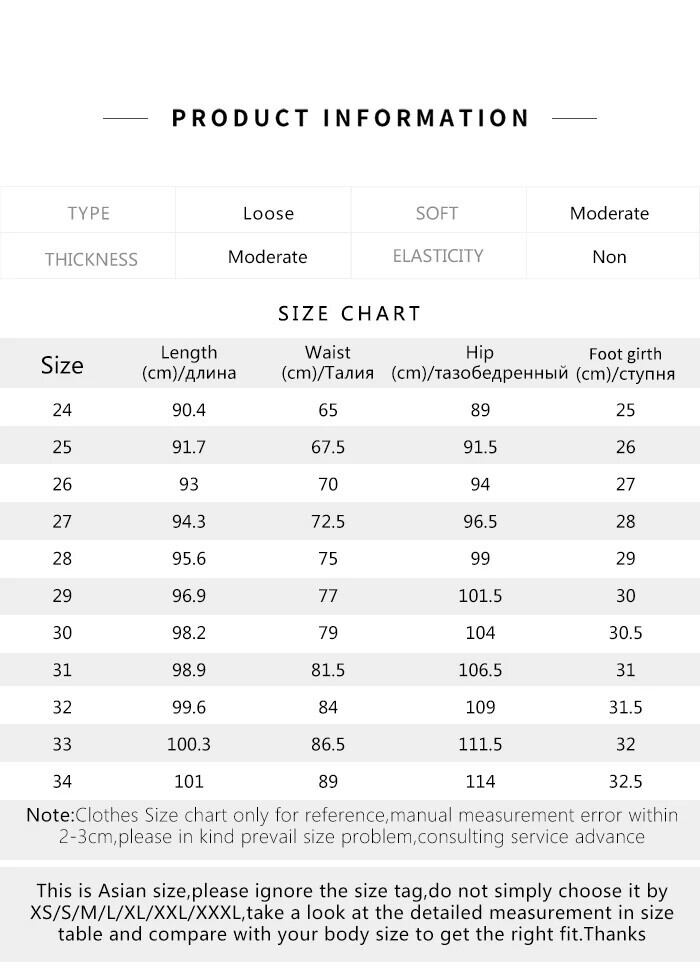
Task: Click the Note about manual measurement error
Action: [x=350, y=827]
